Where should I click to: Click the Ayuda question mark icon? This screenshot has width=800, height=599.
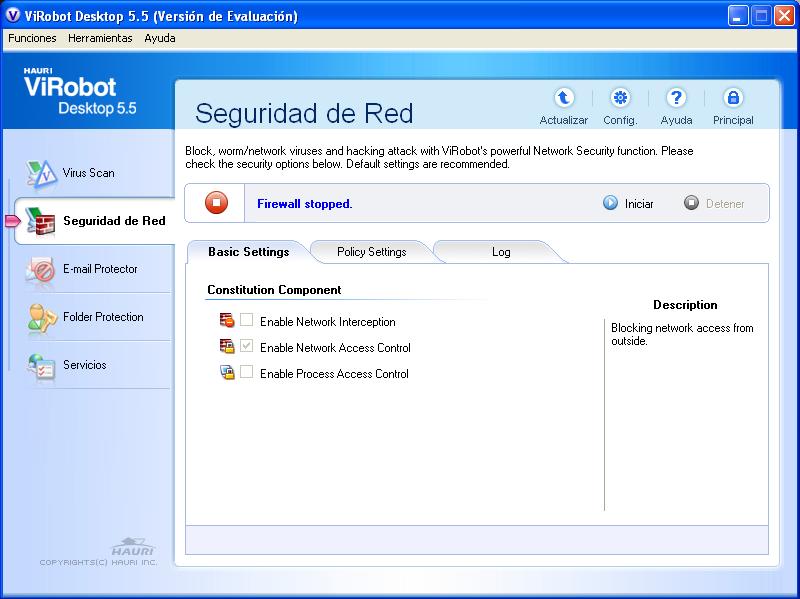[x=677, y=97]
